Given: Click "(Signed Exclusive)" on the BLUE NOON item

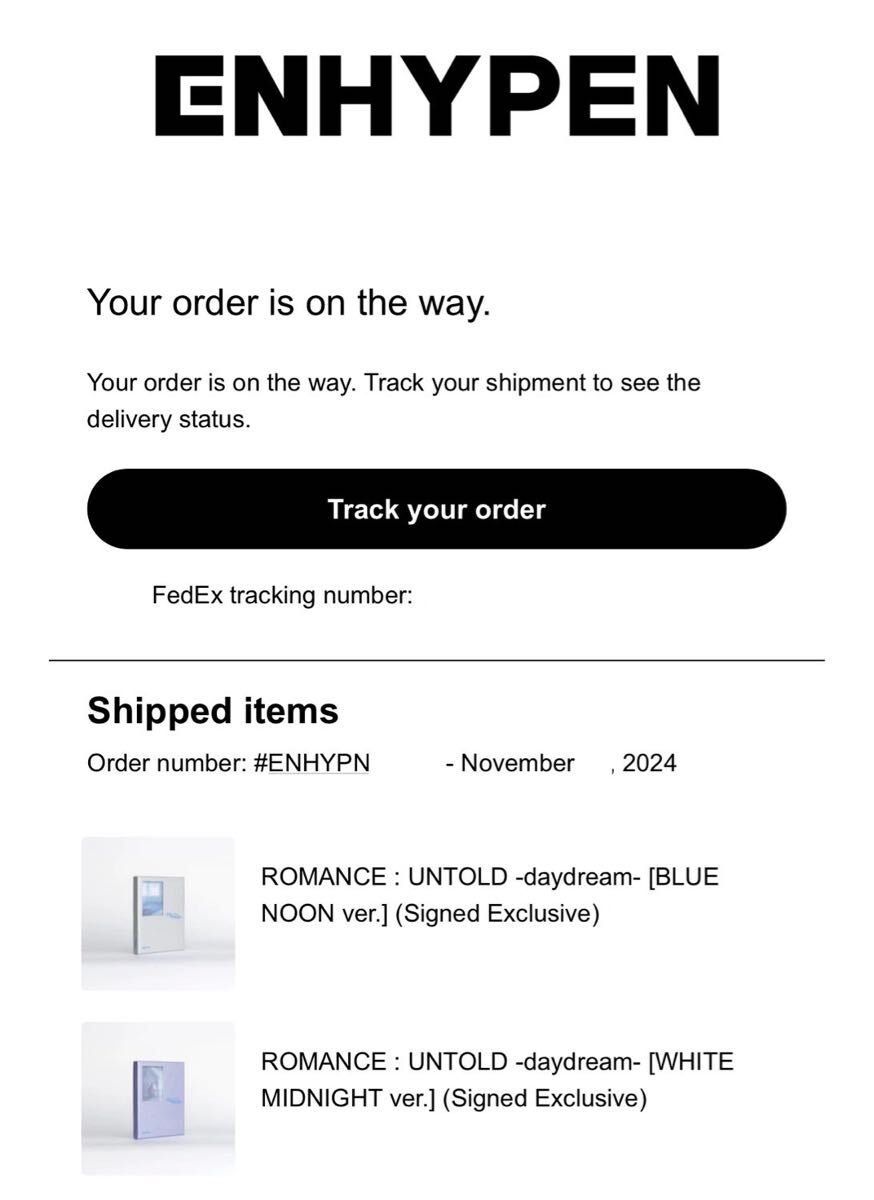Looking at the screenshot, I should point(497,913).
